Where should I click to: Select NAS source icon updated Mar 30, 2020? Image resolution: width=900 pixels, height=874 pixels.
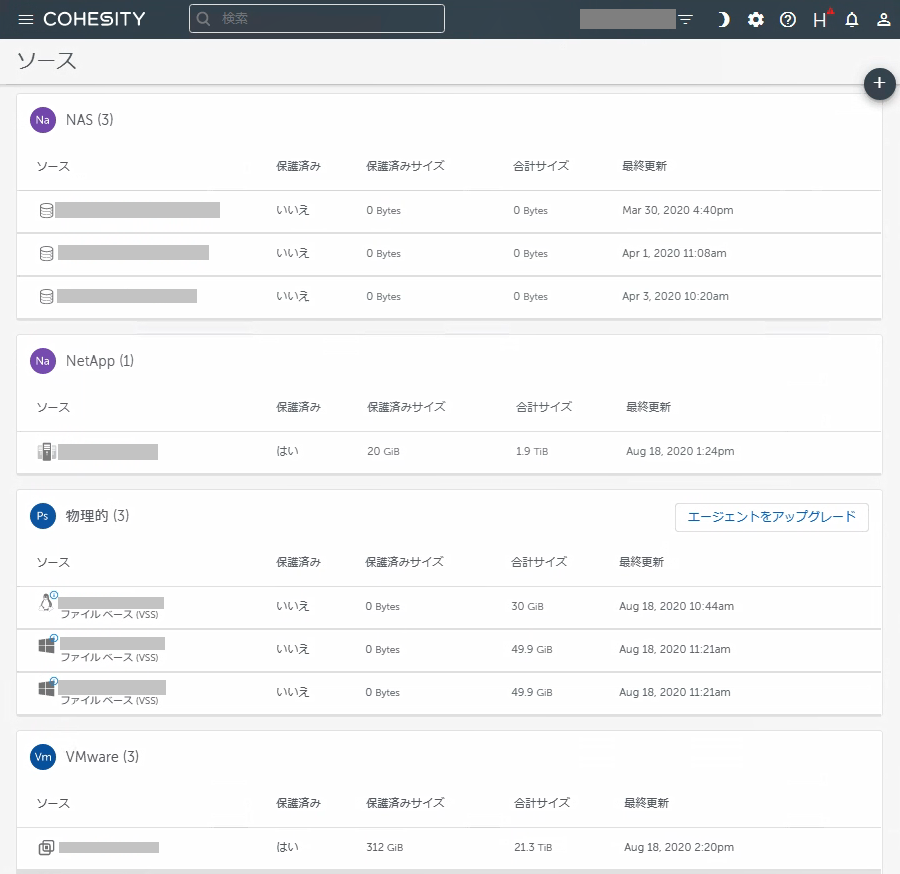tap(46, 211)
